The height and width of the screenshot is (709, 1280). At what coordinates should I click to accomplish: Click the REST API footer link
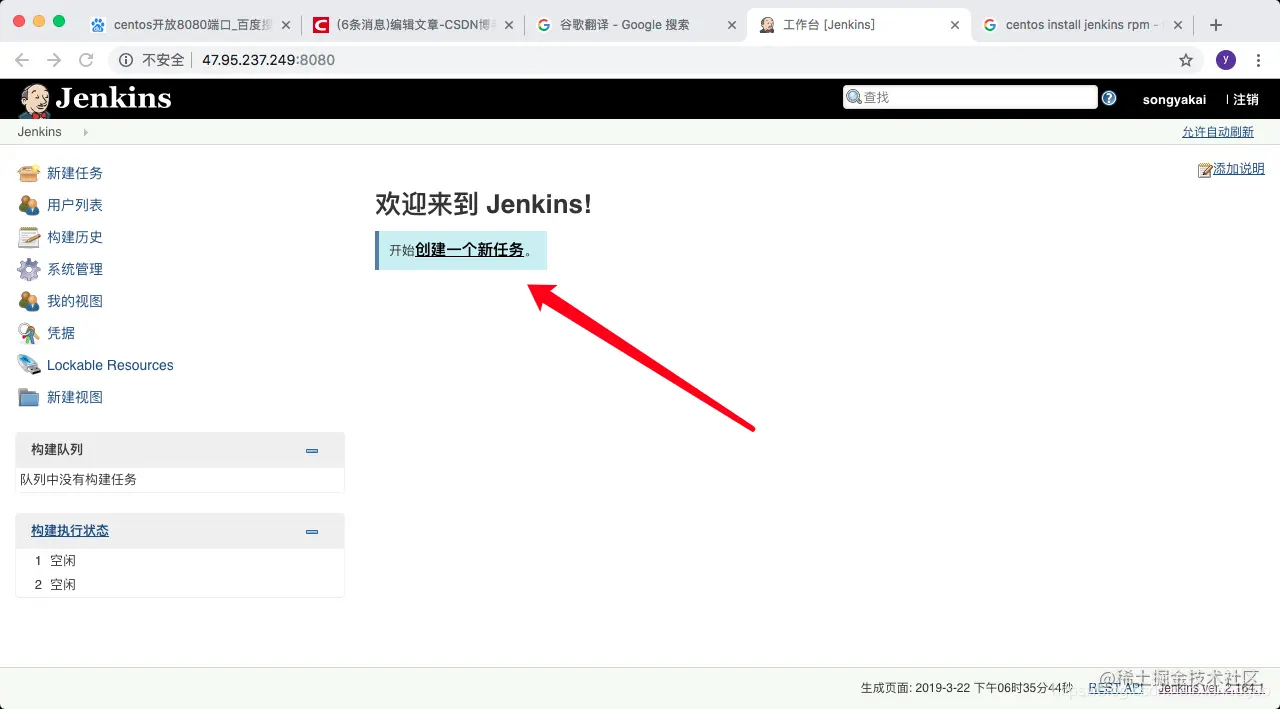point(1116,688)
